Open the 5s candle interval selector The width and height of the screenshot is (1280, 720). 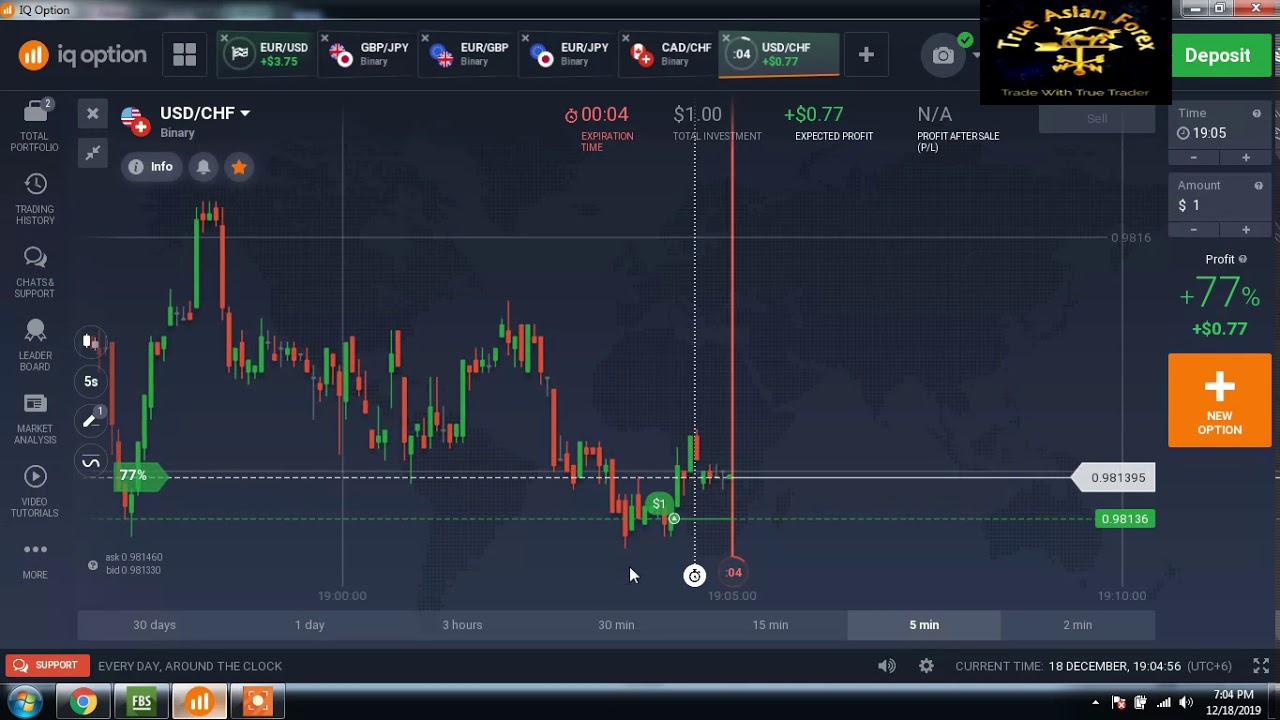click(x=91, y=381)
